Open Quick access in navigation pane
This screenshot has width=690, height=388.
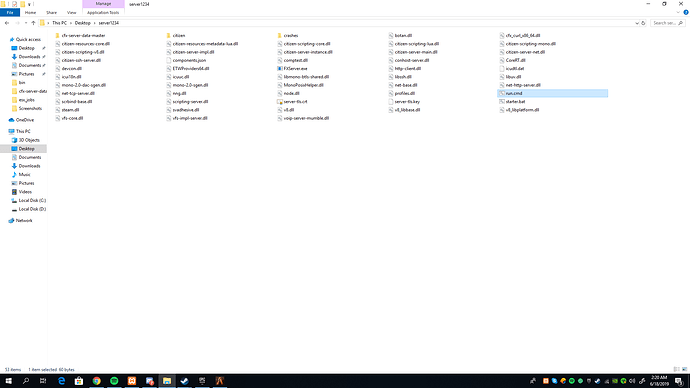(28, 40)
